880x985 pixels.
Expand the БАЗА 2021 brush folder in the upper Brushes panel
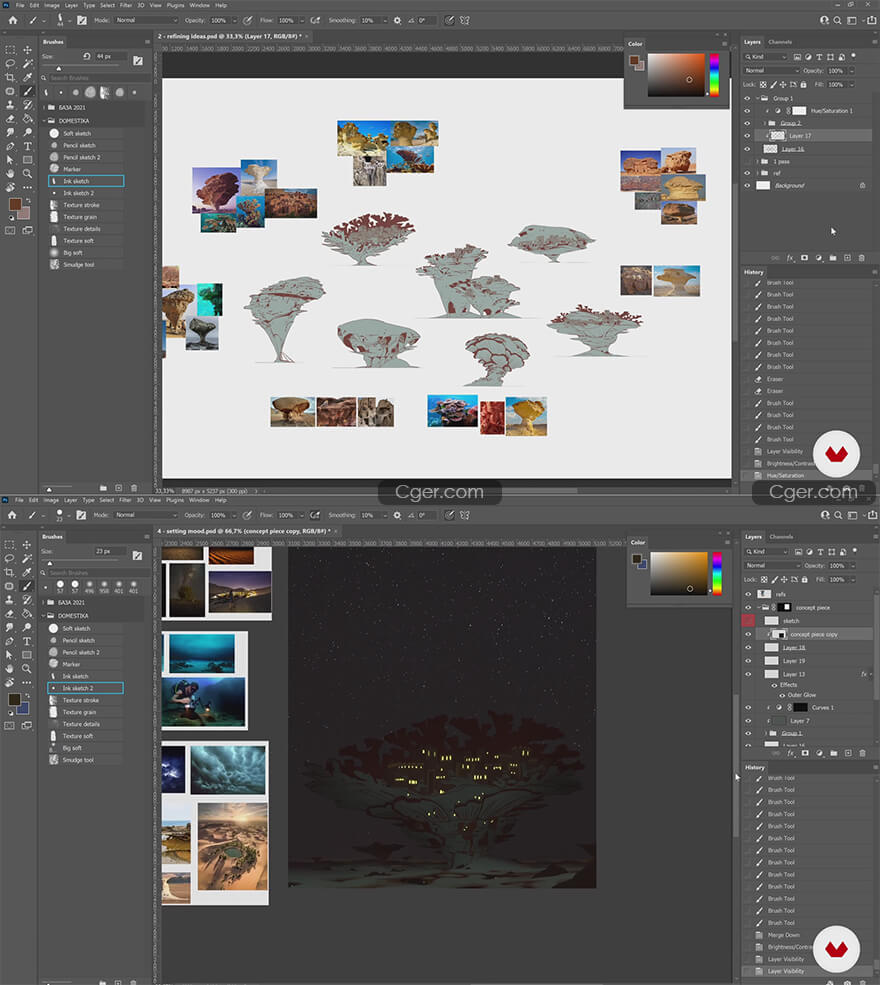coord(50,107)
